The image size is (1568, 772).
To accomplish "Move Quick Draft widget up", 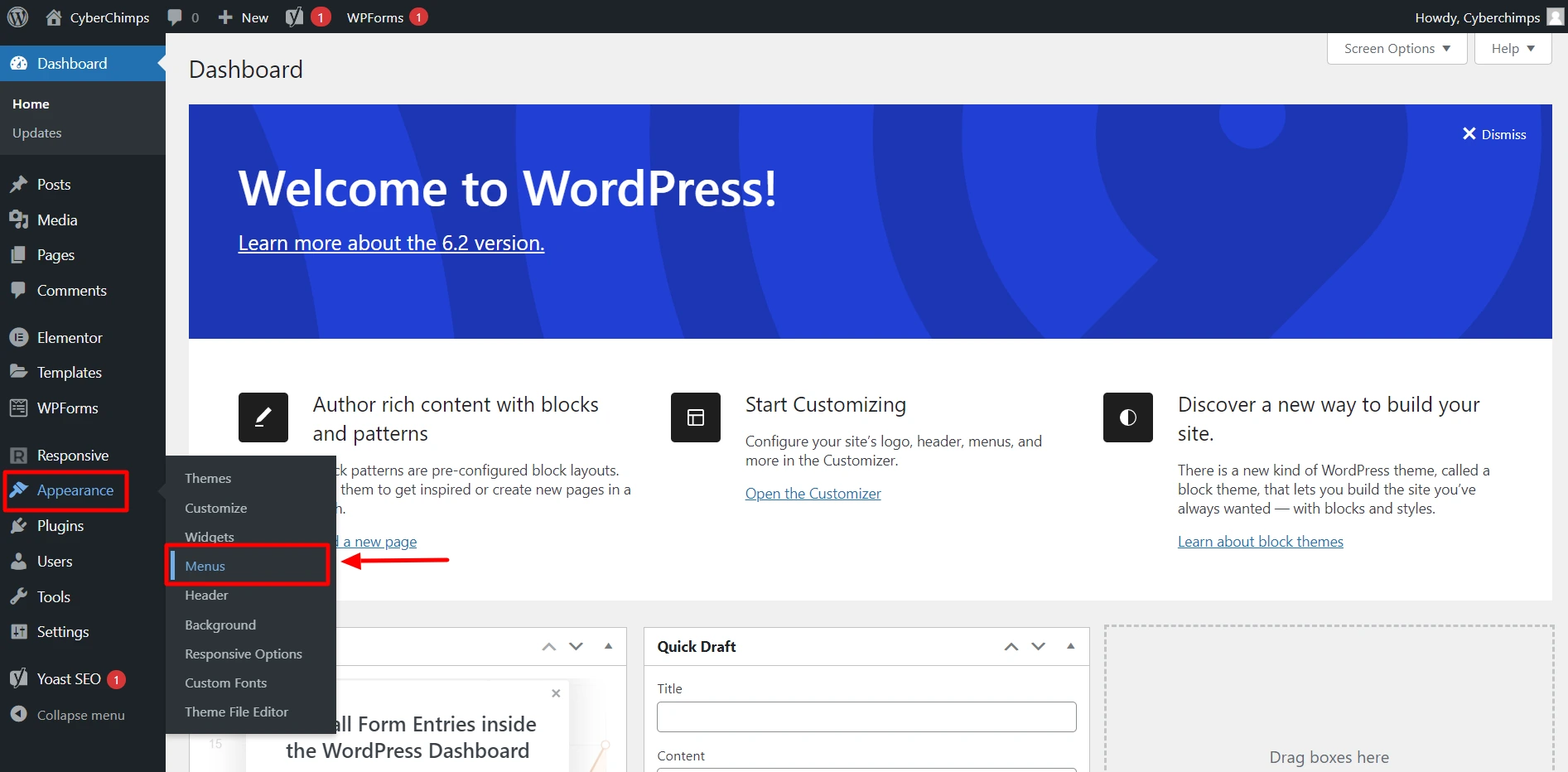I will click(x=1011, y=647).
